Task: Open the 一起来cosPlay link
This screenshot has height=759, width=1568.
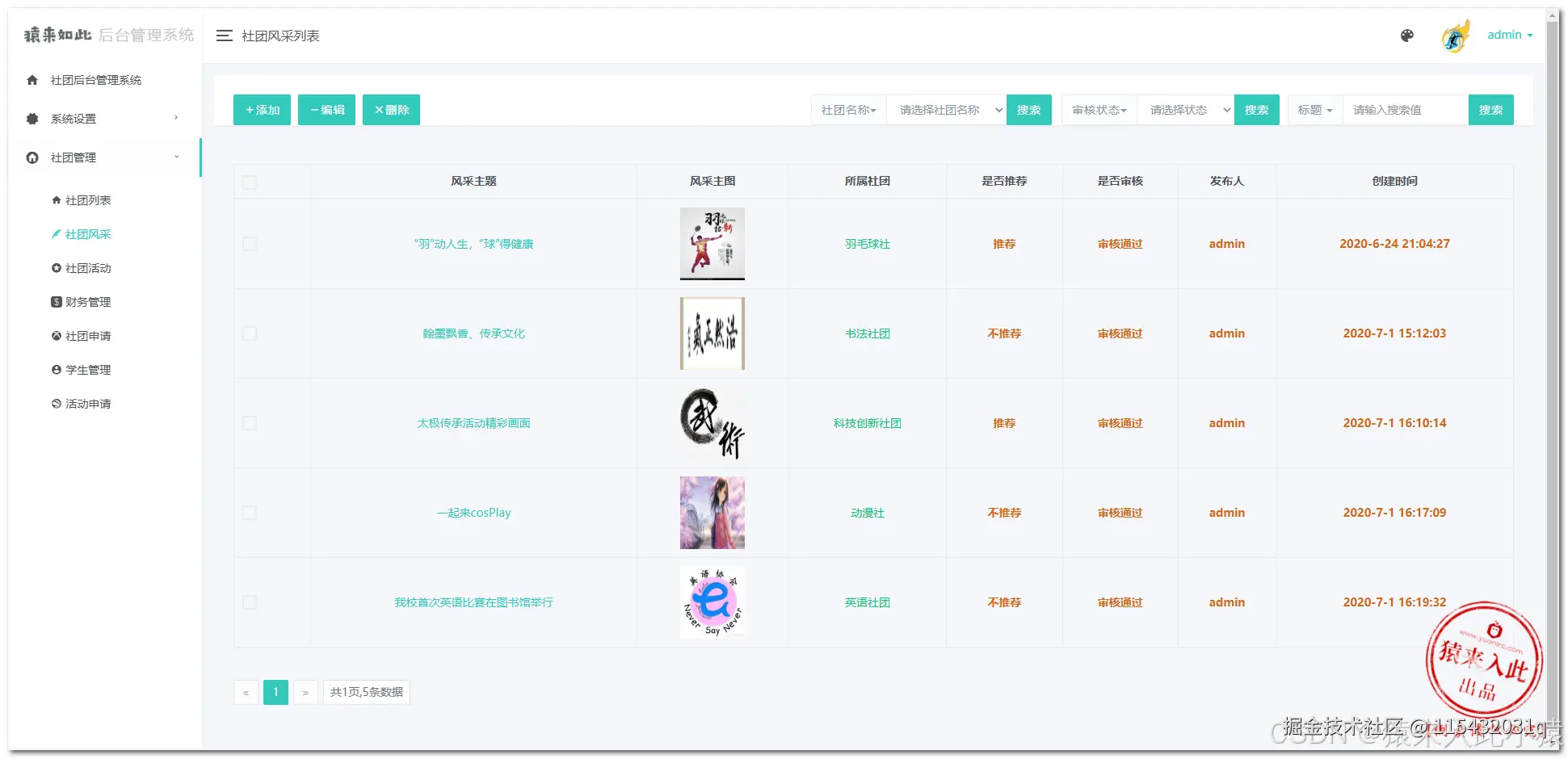Action: [473, 512]
